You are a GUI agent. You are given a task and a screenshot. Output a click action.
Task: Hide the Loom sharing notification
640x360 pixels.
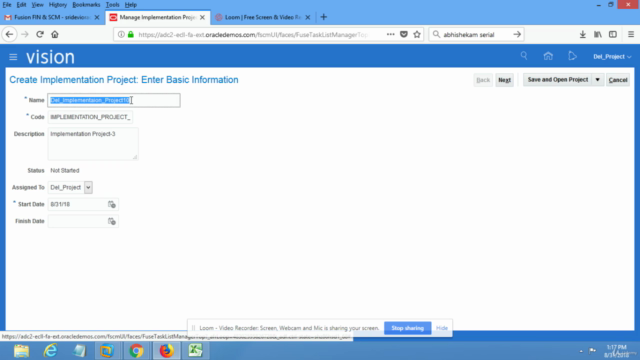tap(442, 328)
